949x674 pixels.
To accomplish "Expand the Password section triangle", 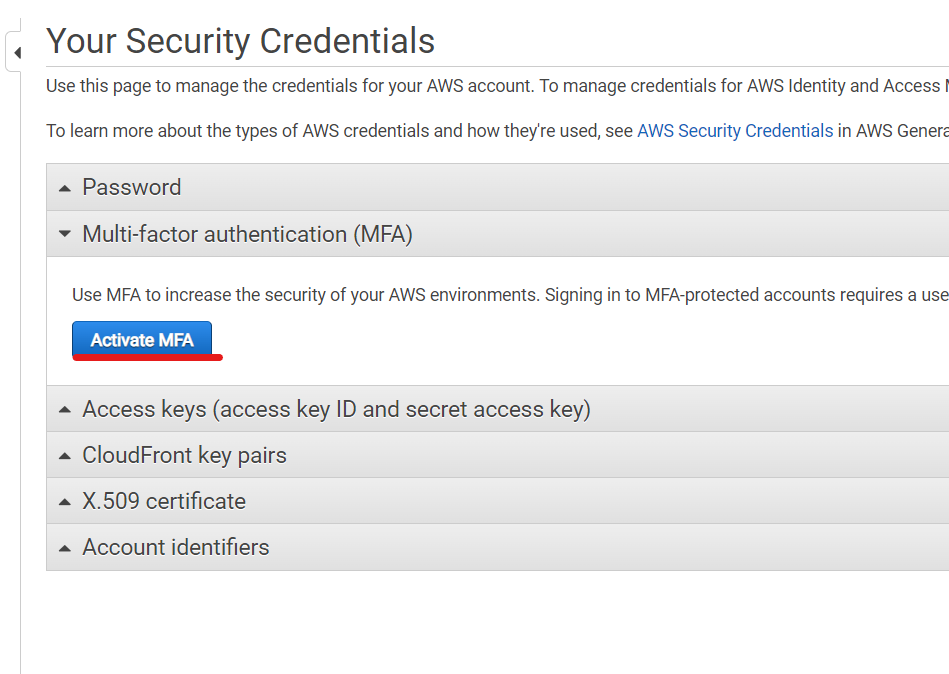I will (65, 189).
